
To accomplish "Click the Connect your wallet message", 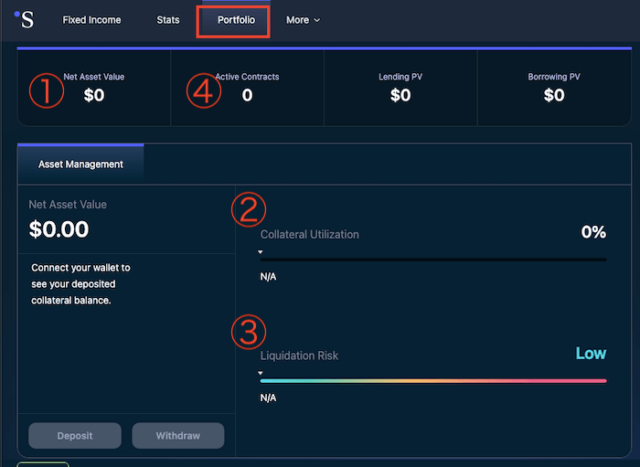I will point(81,284).
